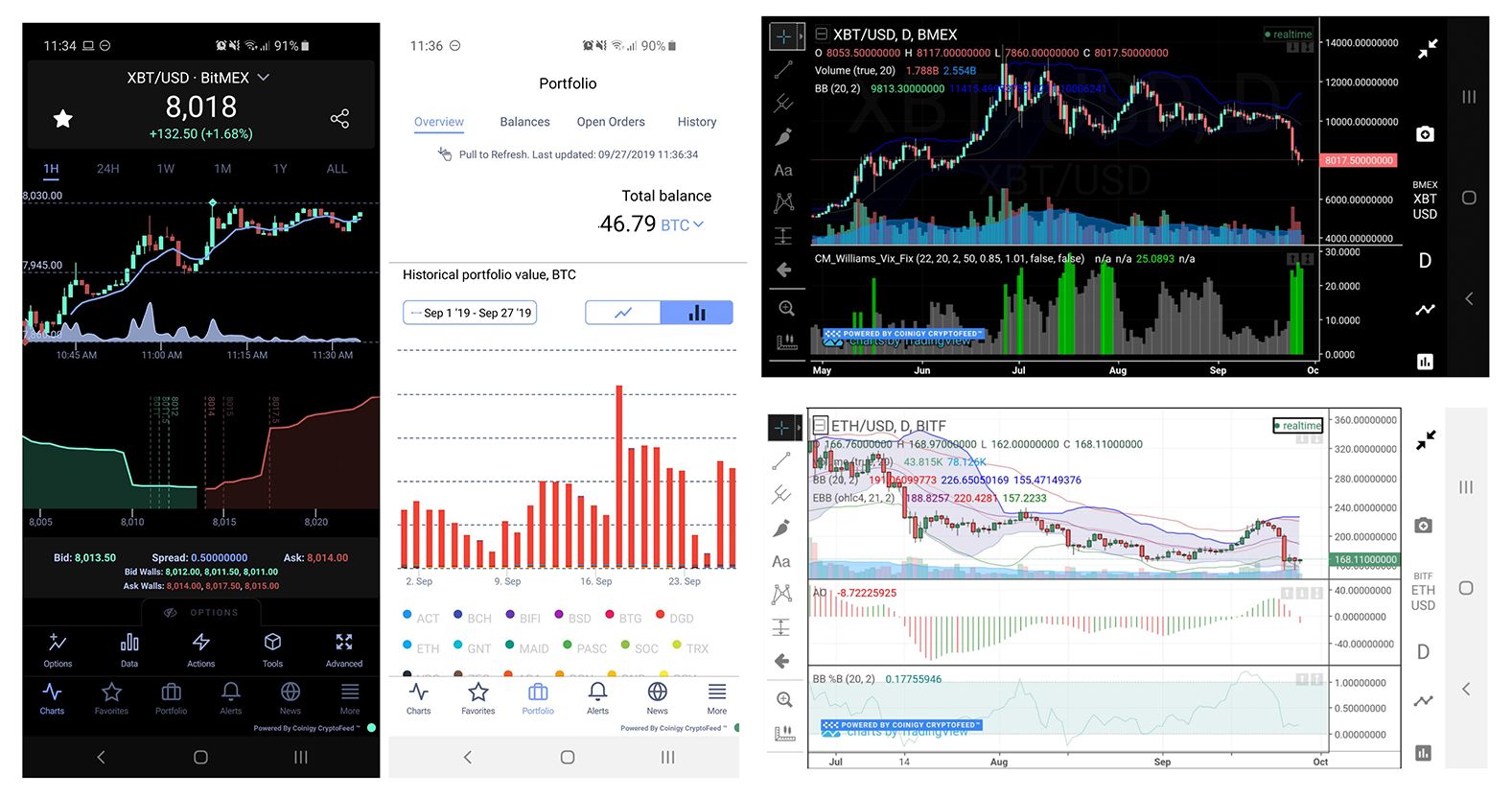Select the ALL timeframe tab
This screenshot has height=798, width=1512.
pos(337,169)
